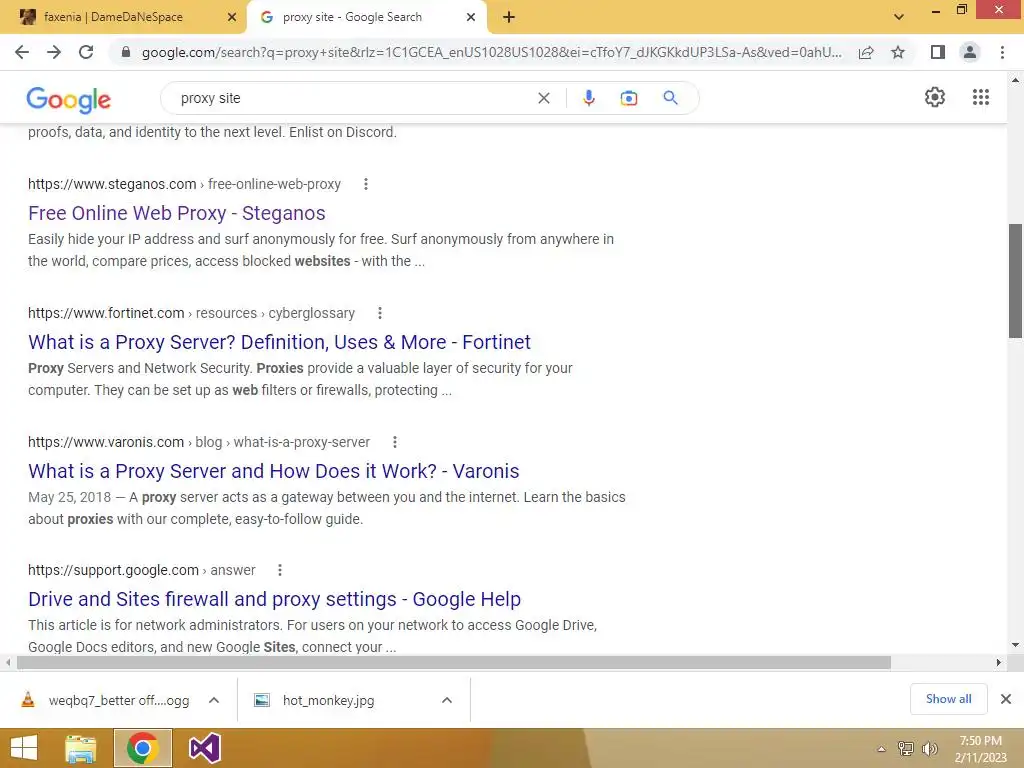
Task: Show hidden system tray icons
Action: tap(881, 749)
